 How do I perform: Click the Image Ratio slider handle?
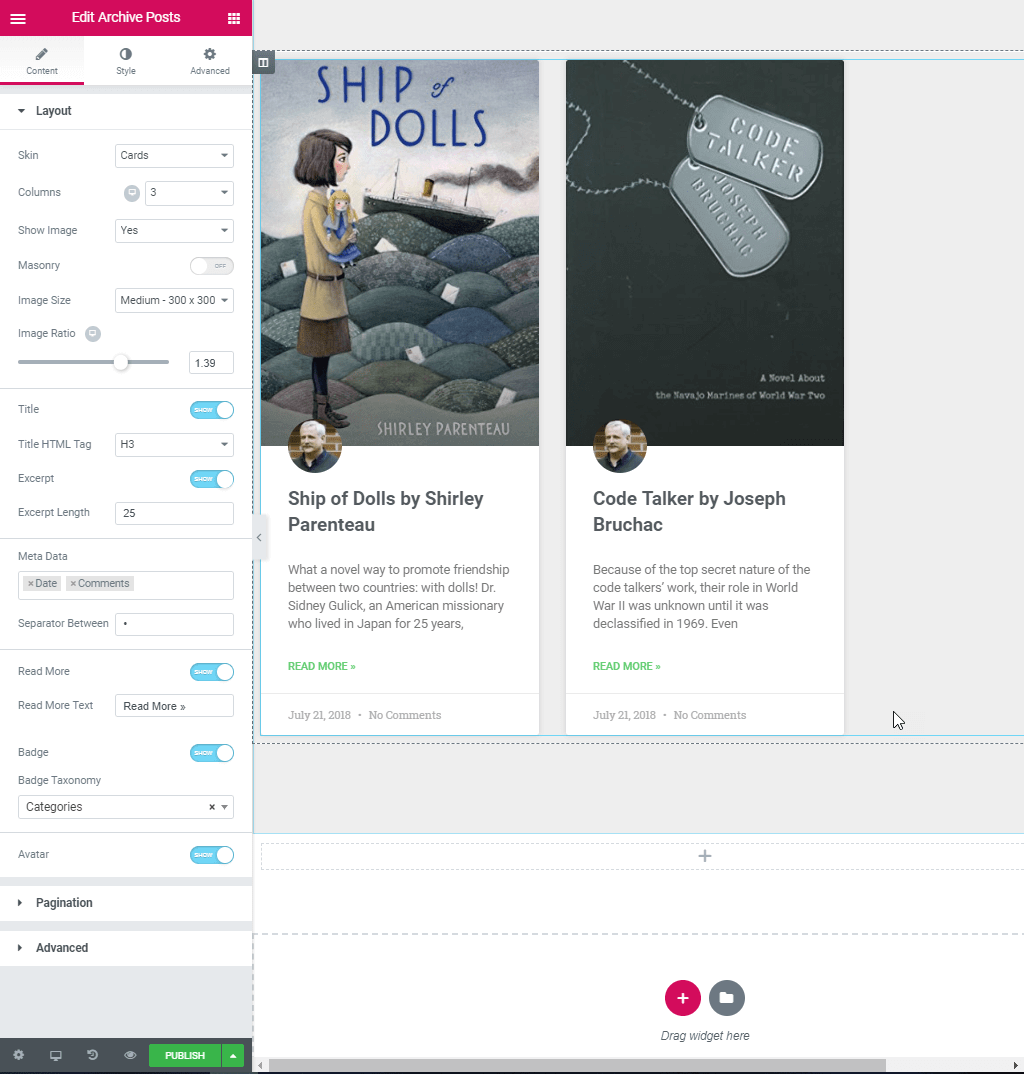click(x=121, y=362)
